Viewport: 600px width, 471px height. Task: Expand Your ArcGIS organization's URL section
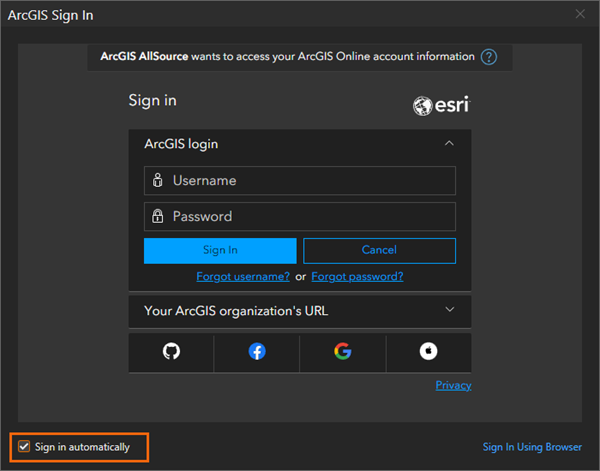450,310
